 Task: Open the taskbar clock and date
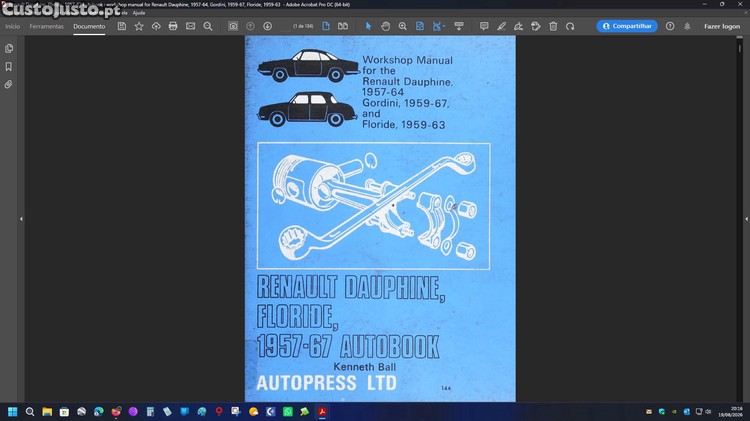(730, 411)
